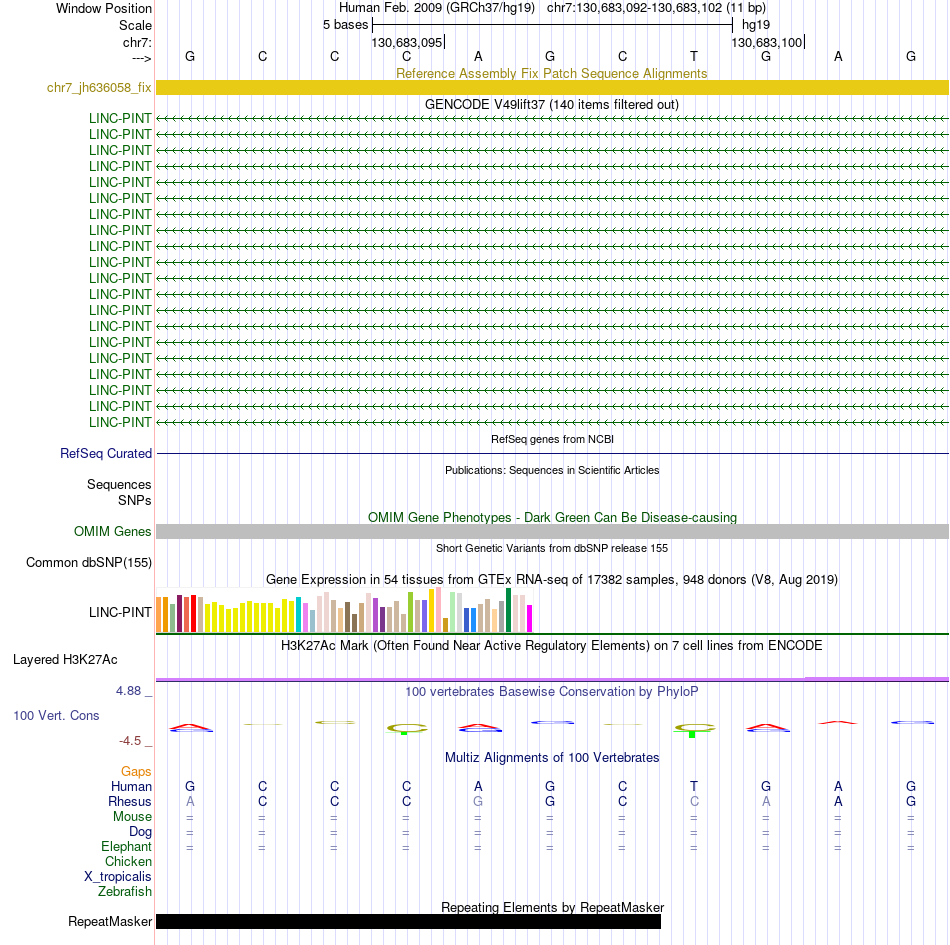Click the topmost LINC-PINT transcript label in GENCODE
Screen dimensions: 950x945
pyautogui.click(x=120, y=118)
